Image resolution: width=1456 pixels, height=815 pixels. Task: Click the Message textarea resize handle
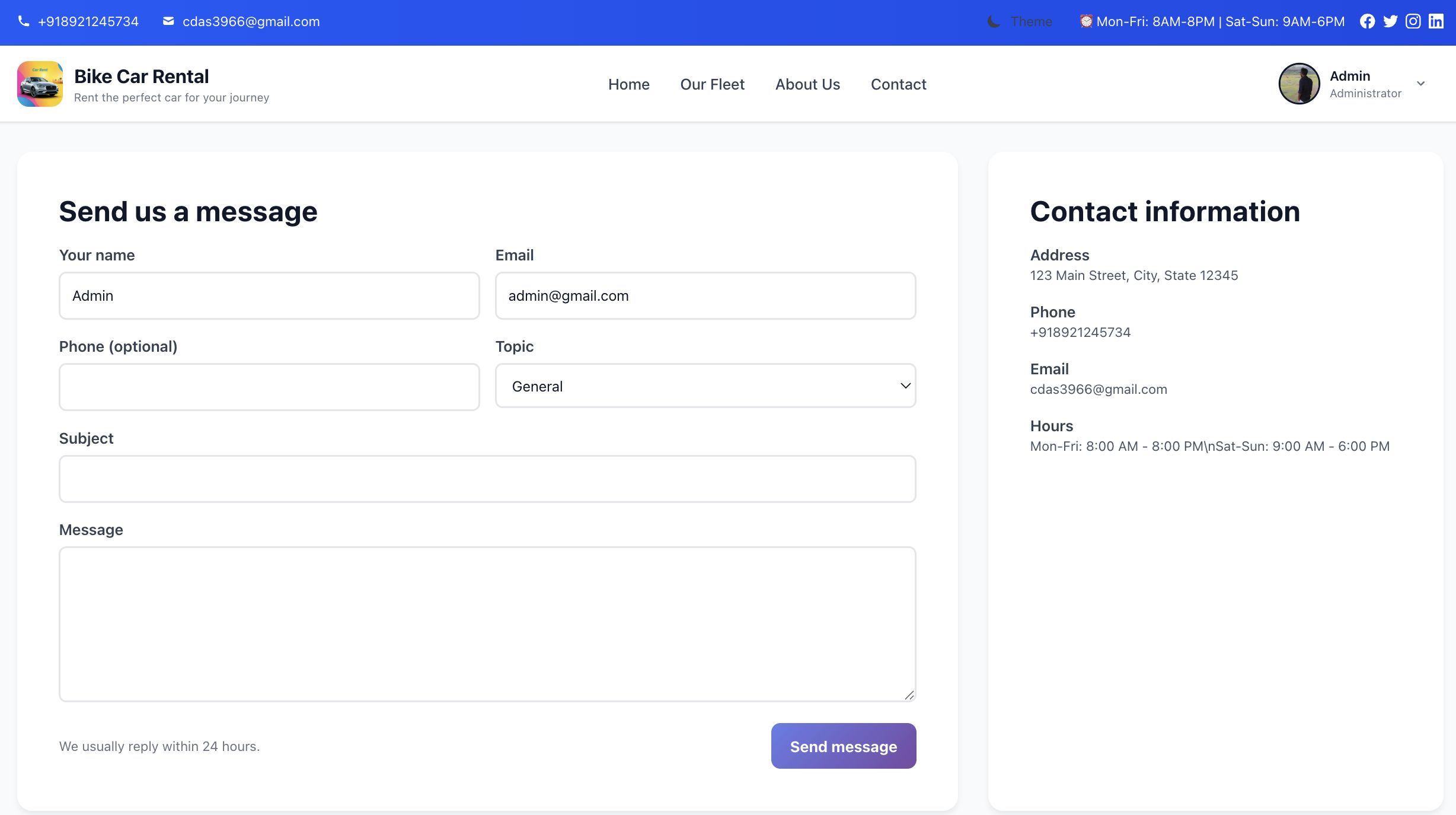(909, 695)
